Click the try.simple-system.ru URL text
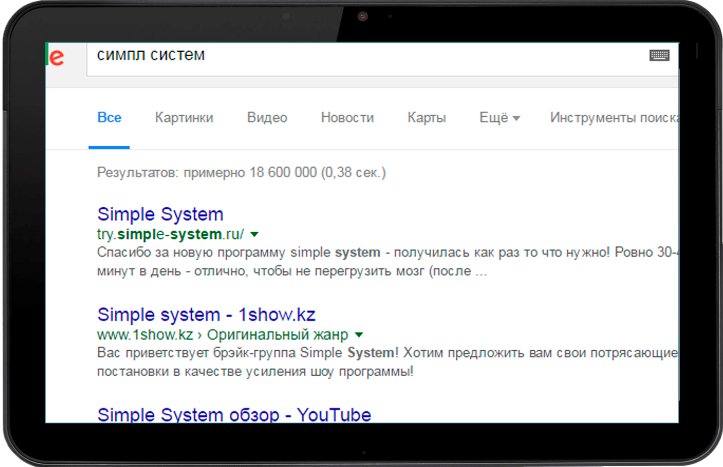 (x=170, y=234)
